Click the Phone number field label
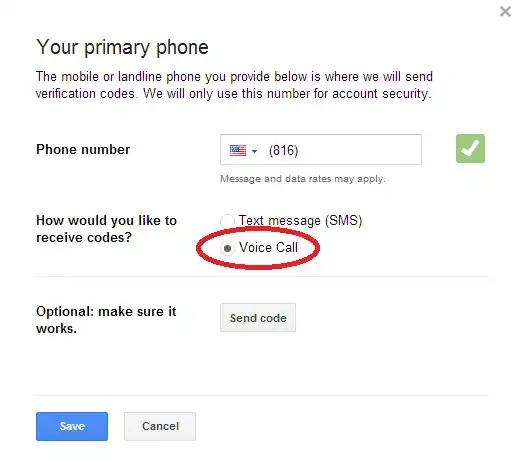 (x=83, y=149)
